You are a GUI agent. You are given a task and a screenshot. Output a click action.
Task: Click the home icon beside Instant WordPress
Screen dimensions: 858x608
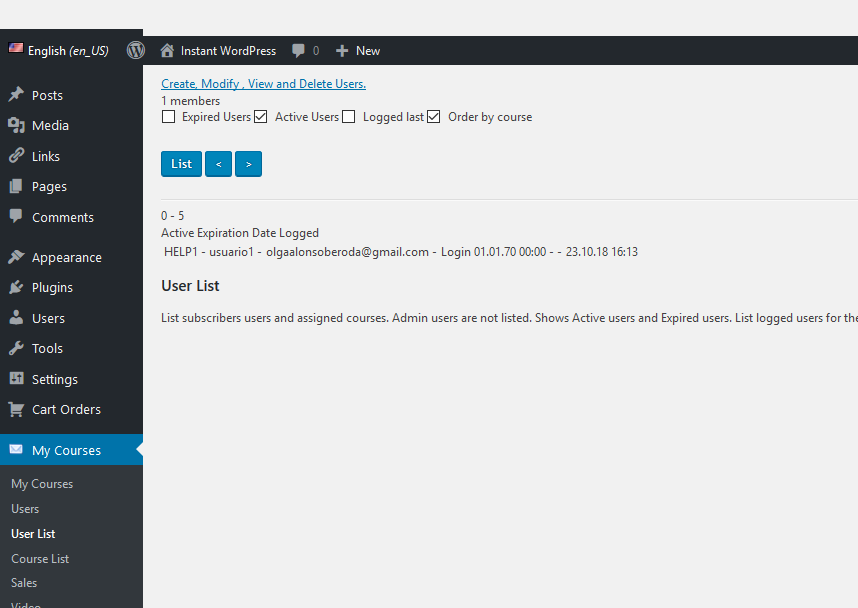pos(167,50)
